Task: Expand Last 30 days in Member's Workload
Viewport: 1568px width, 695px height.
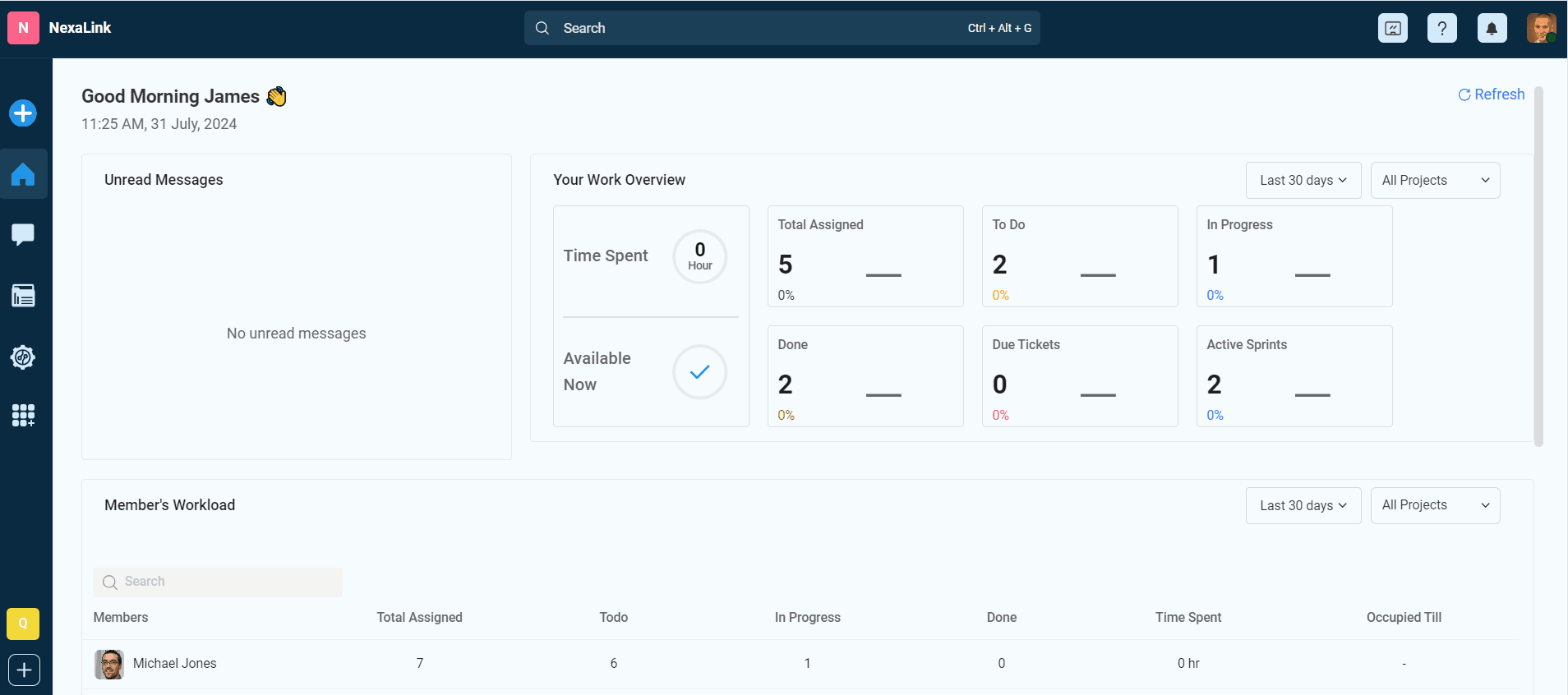Action: (1303, 506)
